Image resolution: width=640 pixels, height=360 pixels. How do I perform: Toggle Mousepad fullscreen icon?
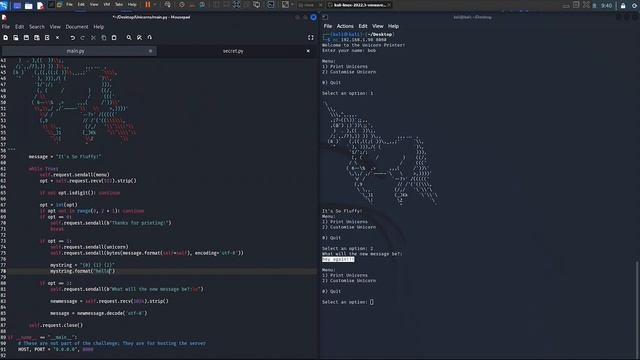pos(311,38)
